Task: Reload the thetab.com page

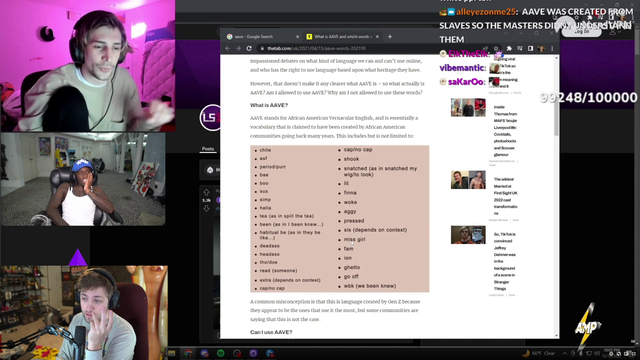Action: click(x=249, y=48)
